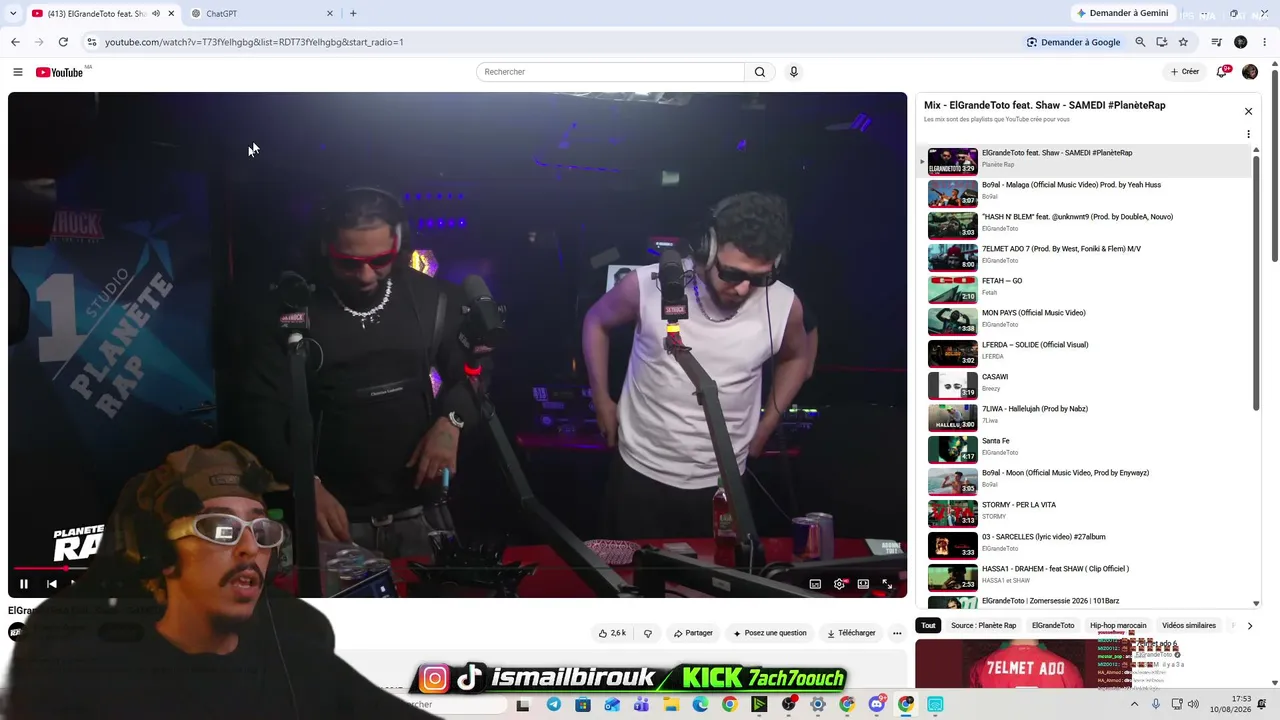Start voice search with the microphone
1280x720 pixels.
click(794, 72)
